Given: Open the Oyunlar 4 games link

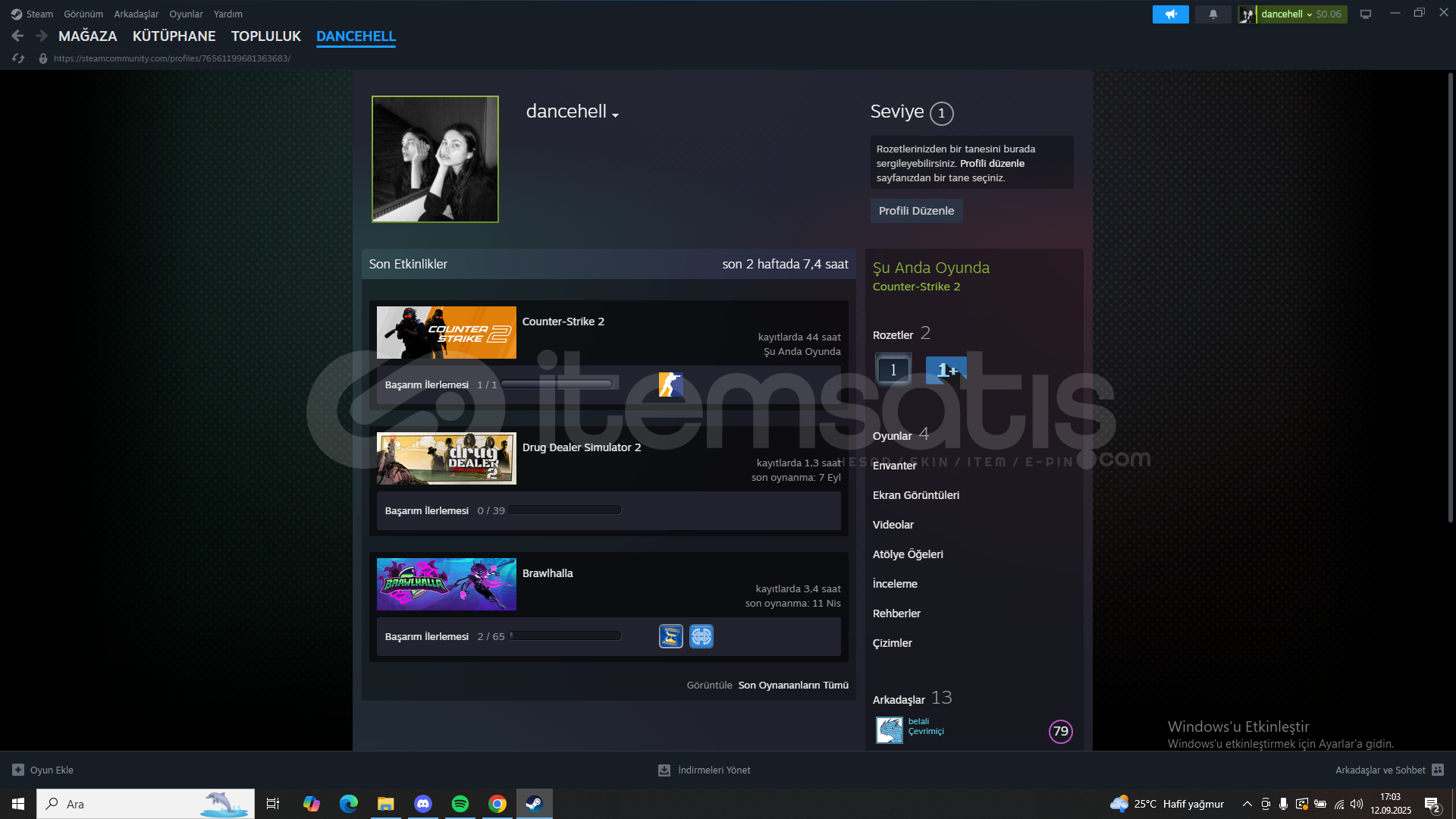Looking at the screenshot, I should (x=901, y=435).
